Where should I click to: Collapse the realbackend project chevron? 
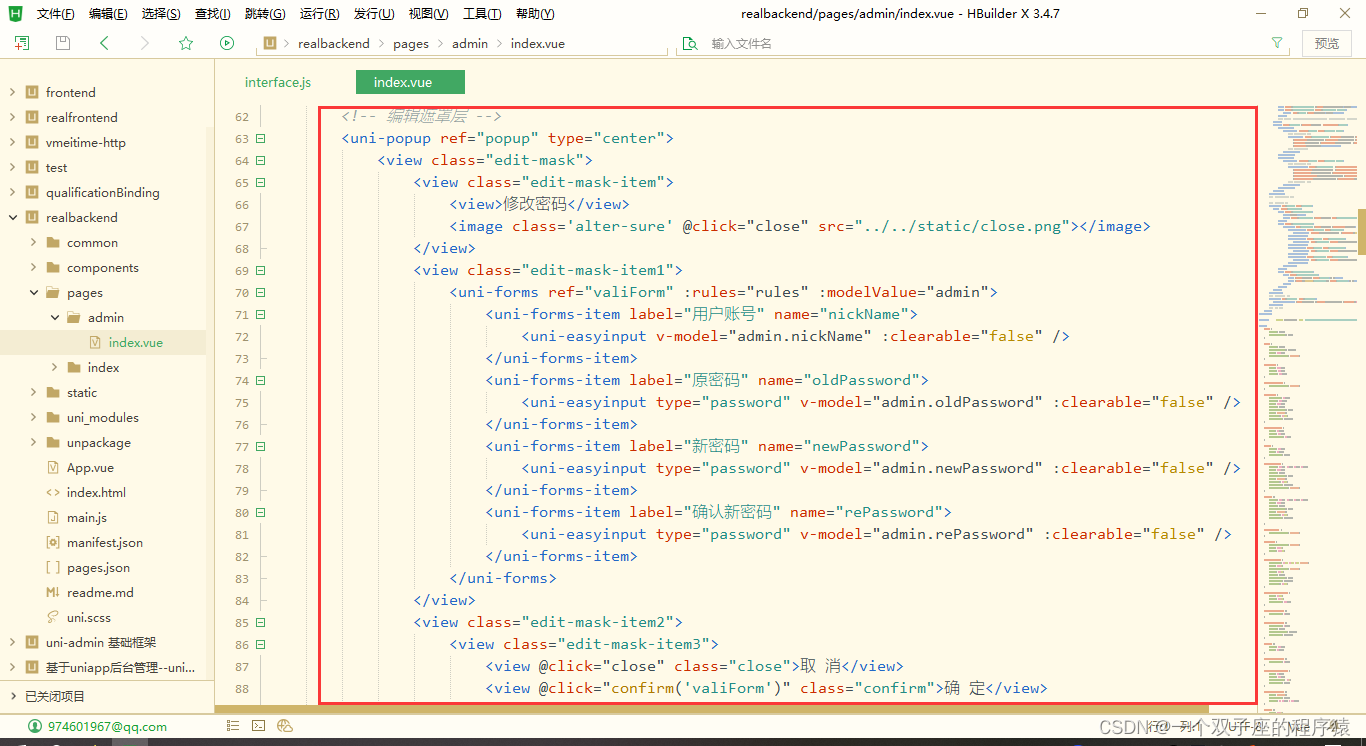(12, 217)
